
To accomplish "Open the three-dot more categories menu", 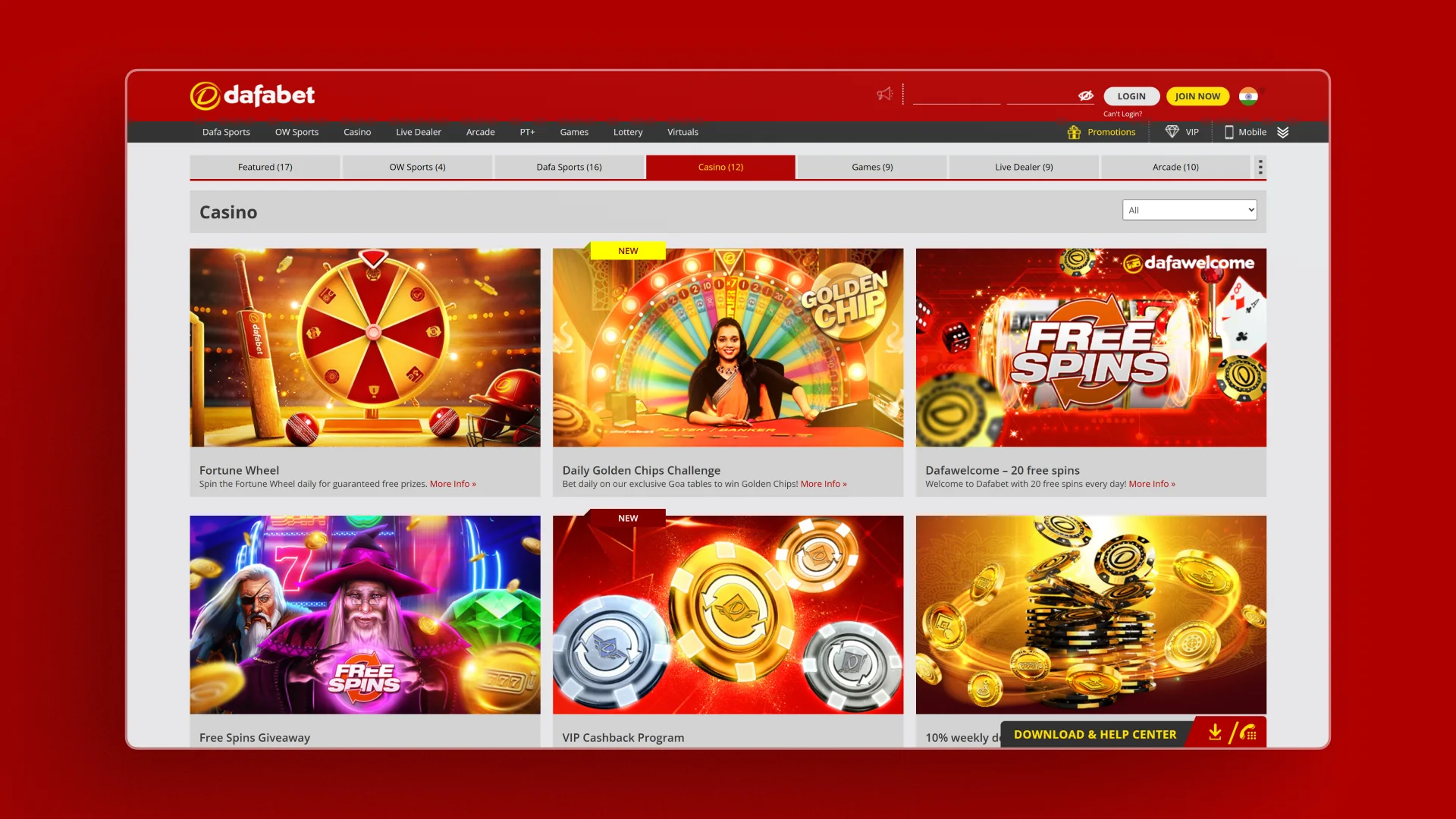I will [1260, 167].
